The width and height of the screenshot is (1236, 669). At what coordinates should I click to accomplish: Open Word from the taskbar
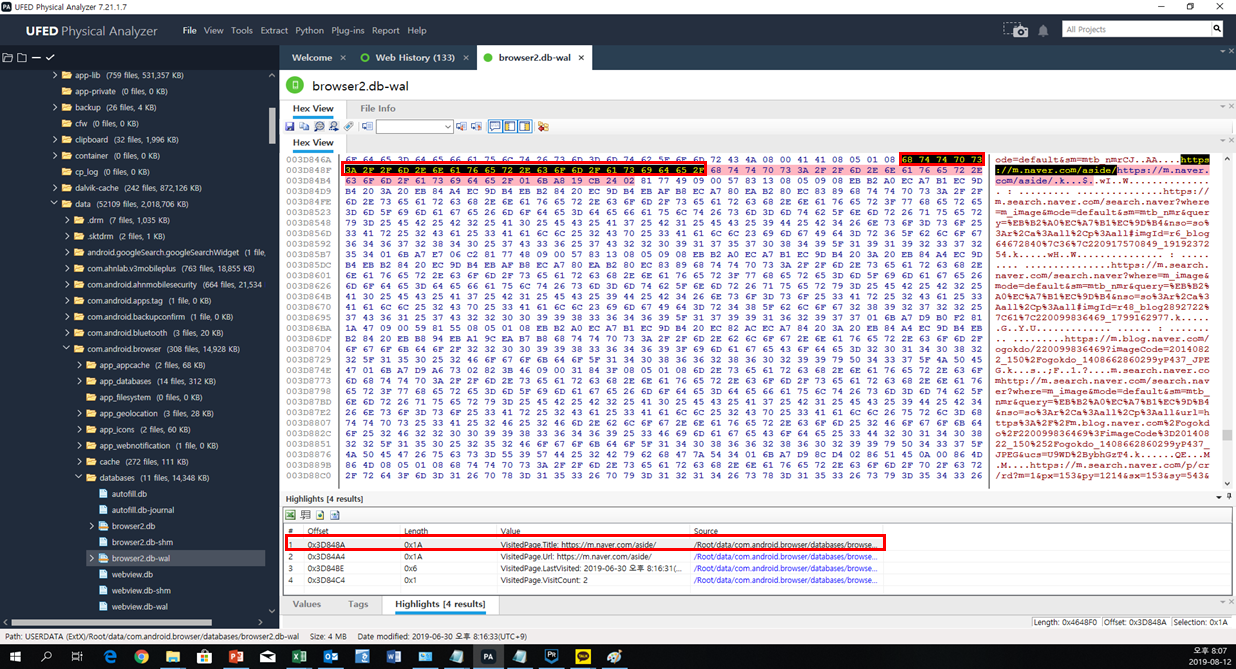click(x=393, y=655)
